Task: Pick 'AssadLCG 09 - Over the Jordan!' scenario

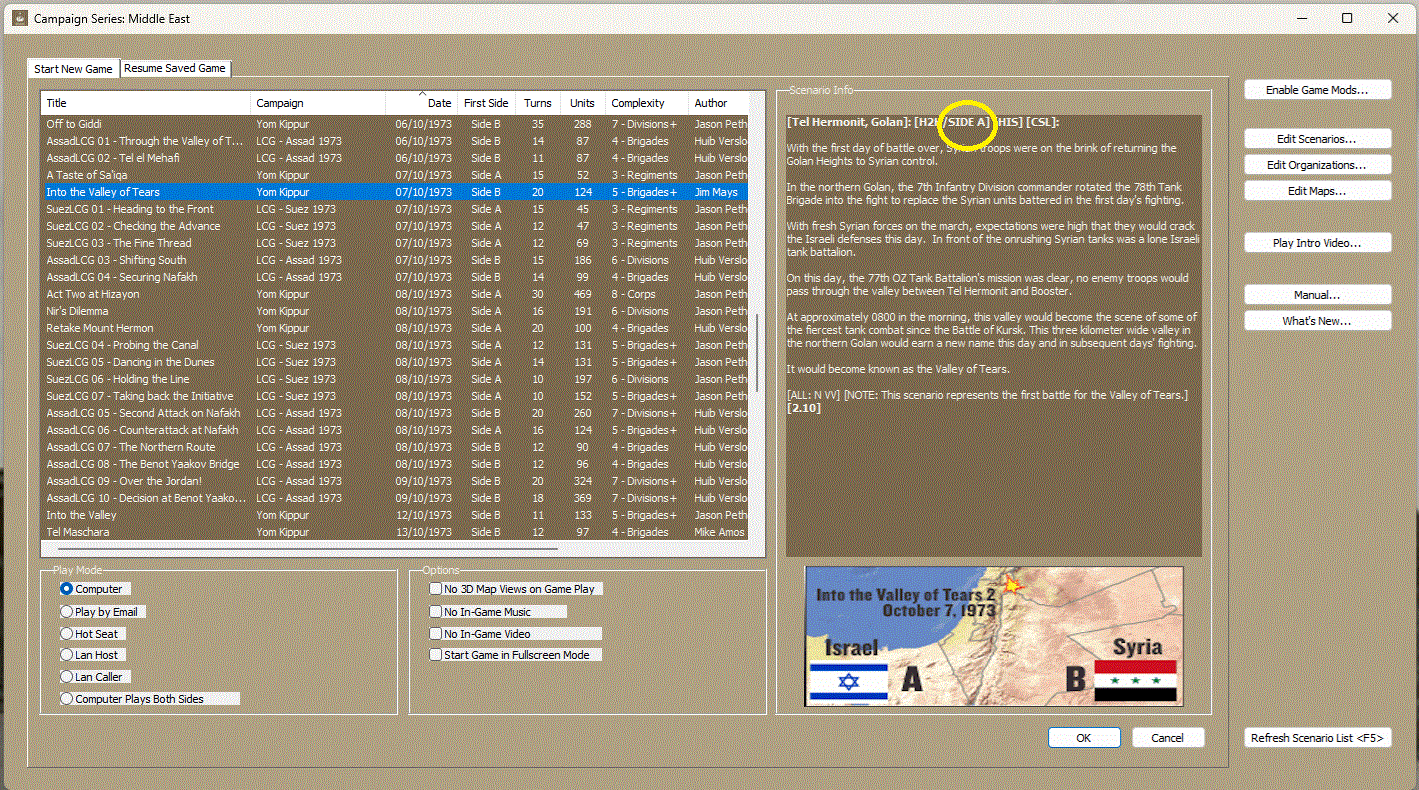Action: 395,481
